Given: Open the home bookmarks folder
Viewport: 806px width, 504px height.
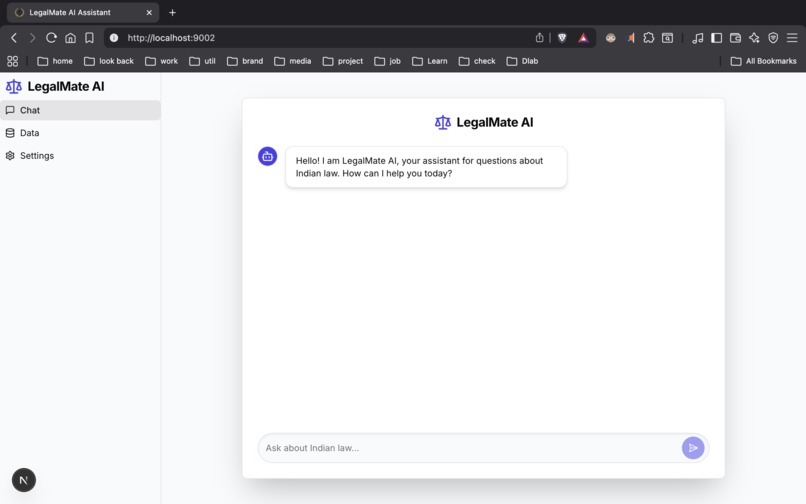Looking at the screenshot, I should (55, 61).
